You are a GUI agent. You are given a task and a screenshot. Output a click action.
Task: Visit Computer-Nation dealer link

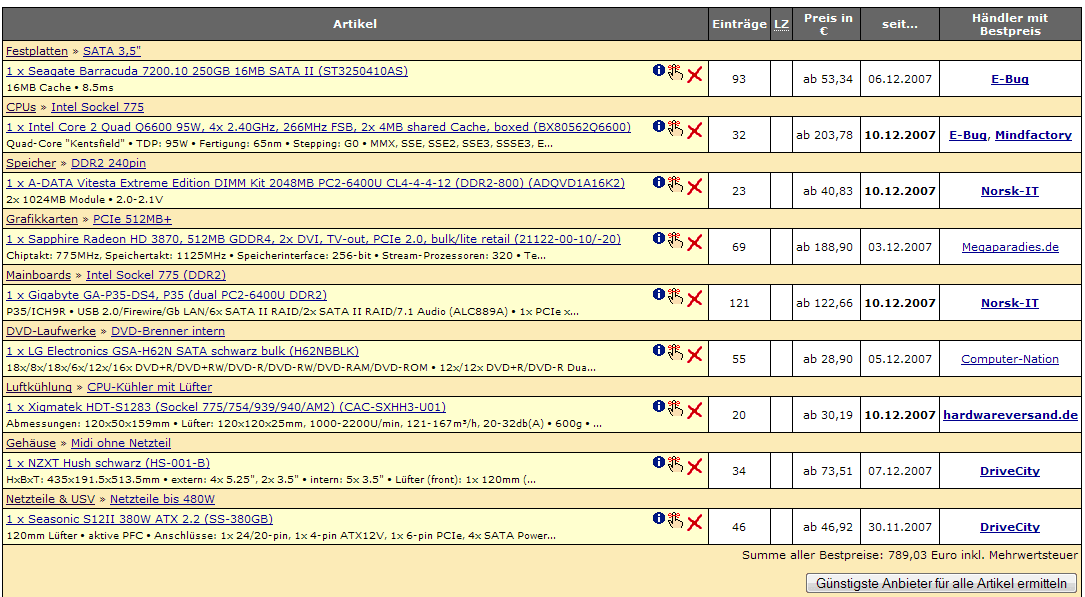(1010, 359)
